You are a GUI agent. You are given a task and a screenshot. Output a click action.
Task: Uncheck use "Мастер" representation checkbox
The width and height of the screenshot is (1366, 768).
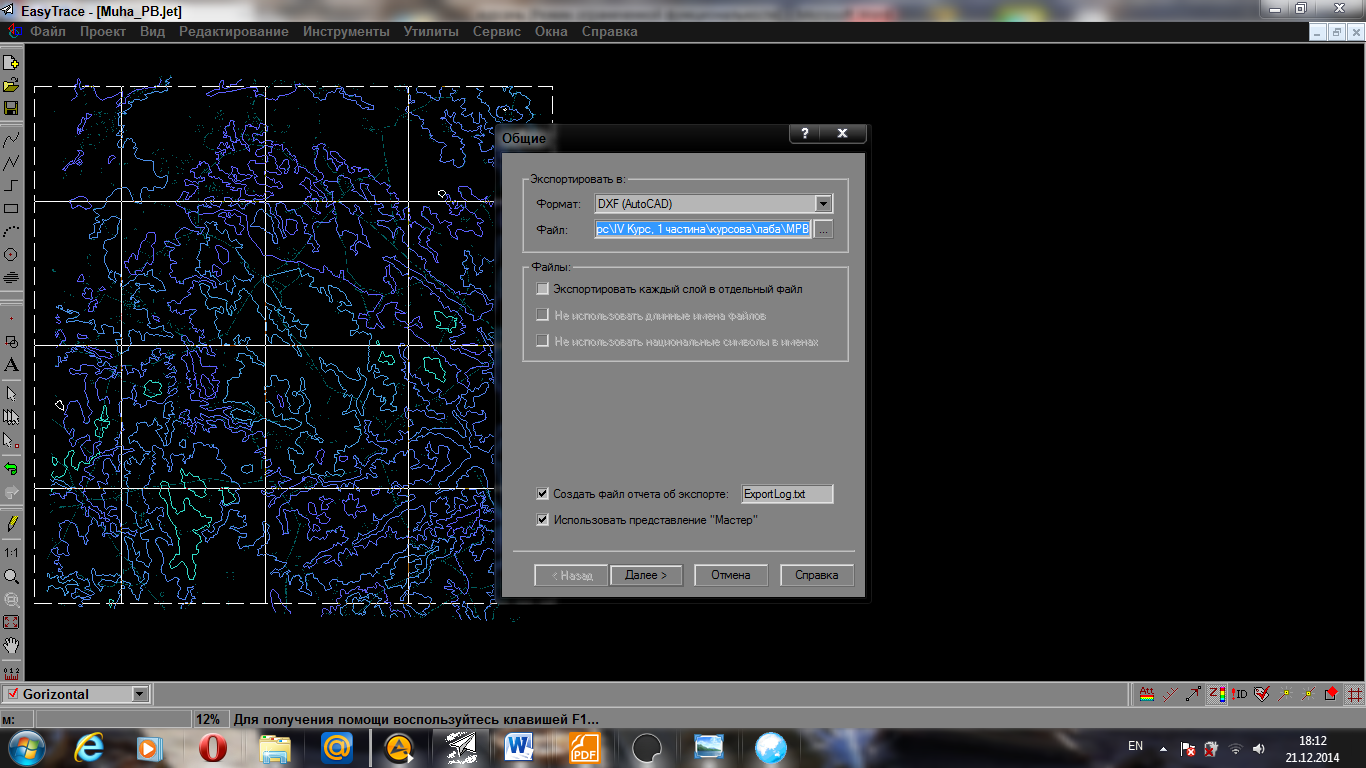click(543, 520)
